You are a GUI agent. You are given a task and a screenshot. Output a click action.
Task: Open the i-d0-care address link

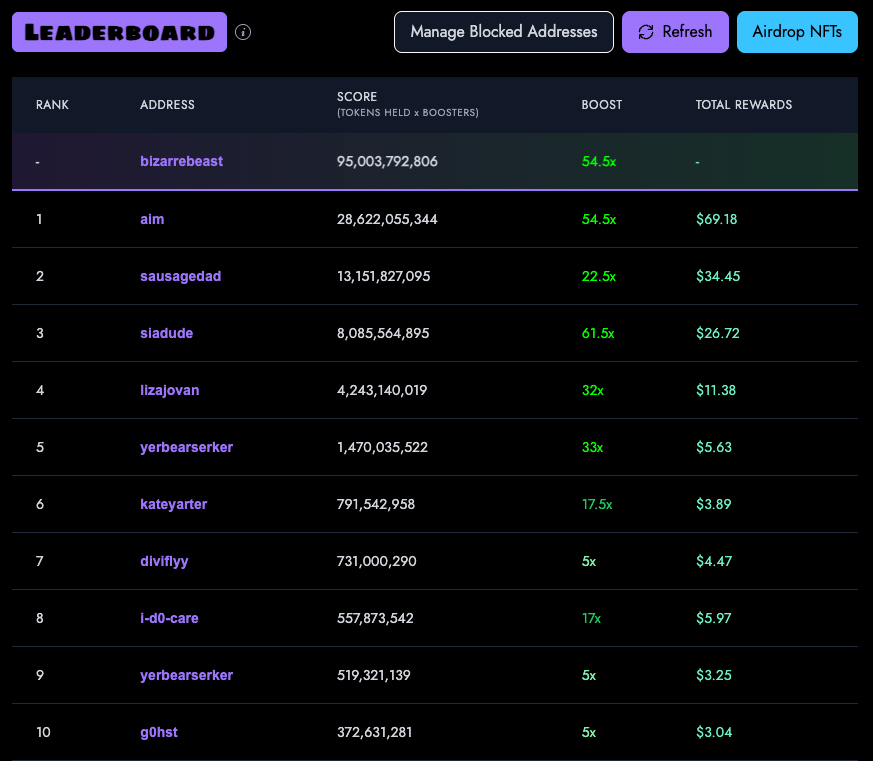pos(169,618)
